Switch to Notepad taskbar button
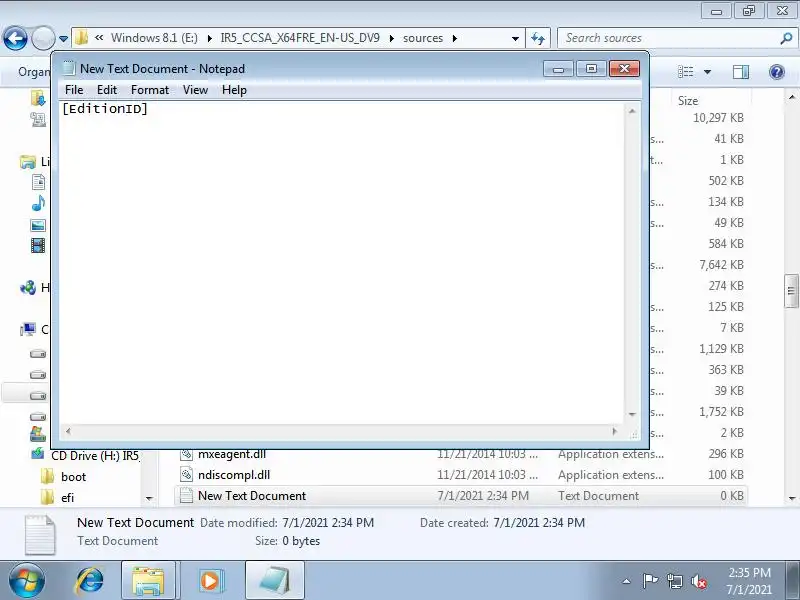This screenshot has height=600, width=800. tap(274, 581)
